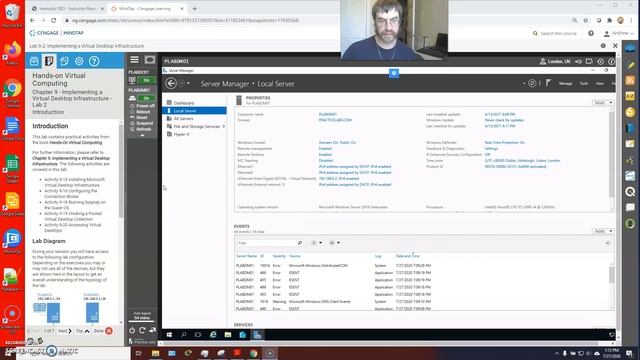This screenshot has height=360, width=640.
Task: Click the lab reload icon at bottom
Action: point(142,330)
